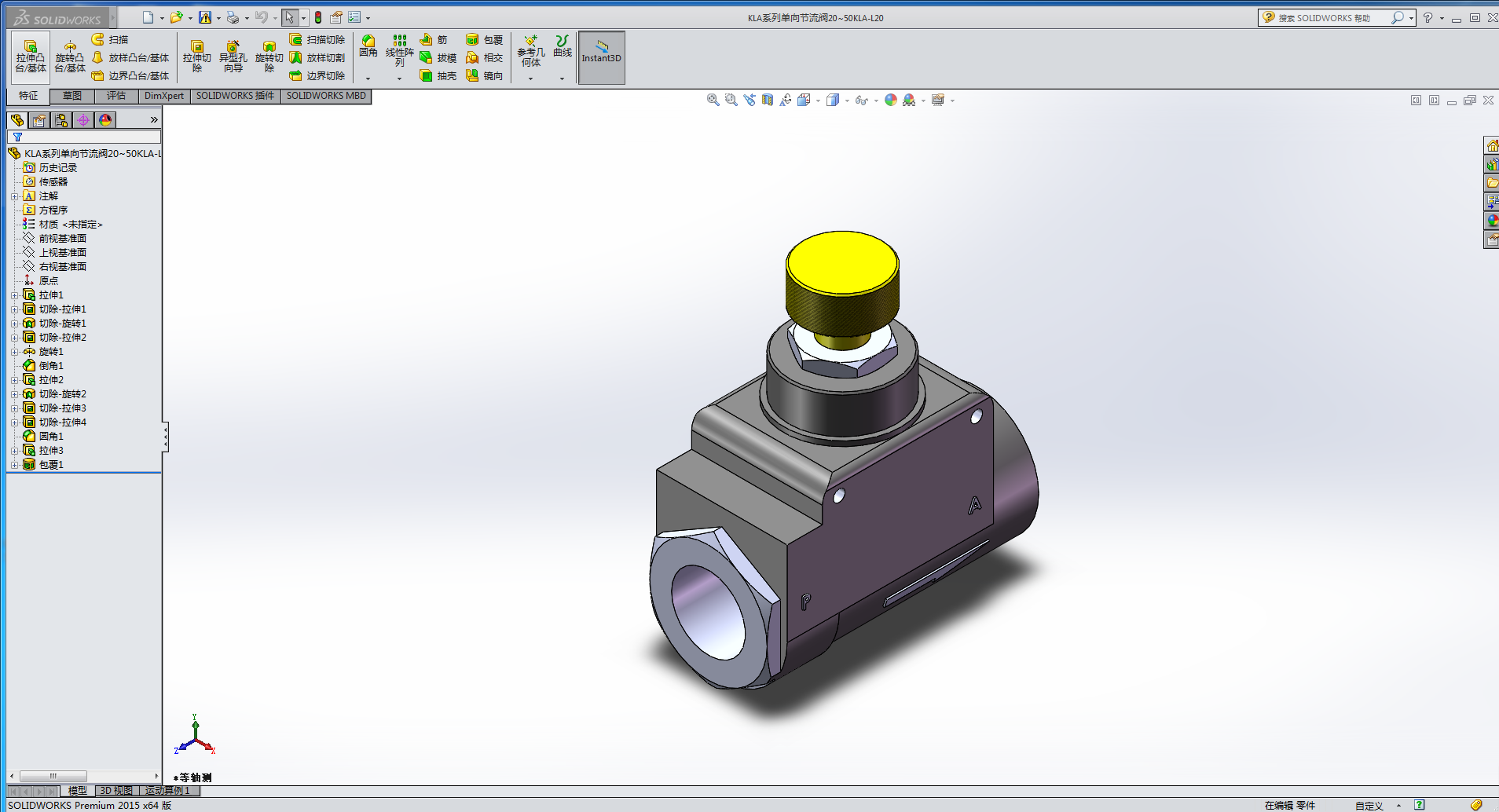The height and width of the screenshot is (812, 1499).
Task: Select the 原点 origin in the tree
Action: coord(41,281)
